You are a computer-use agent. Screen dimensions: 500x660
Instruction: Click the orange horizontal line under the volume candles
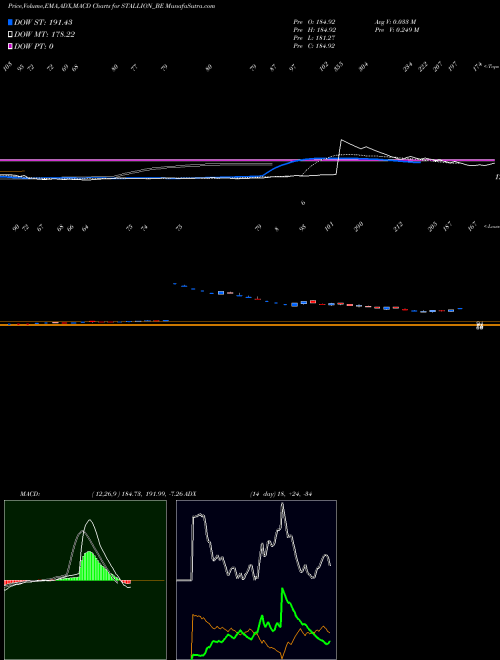point(250,325)
